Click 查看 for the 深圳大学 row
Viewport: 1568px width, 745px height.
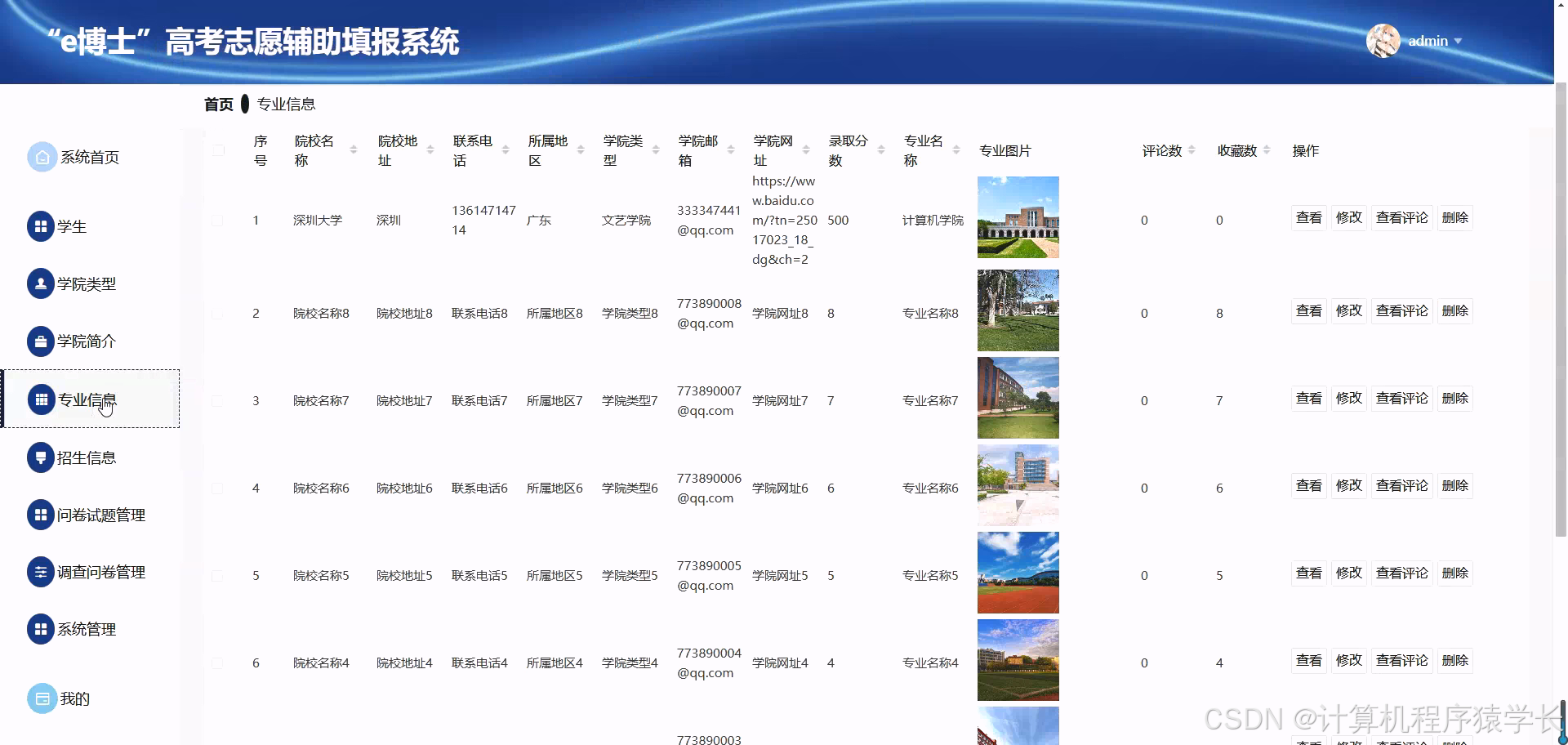pos(1309,218)
